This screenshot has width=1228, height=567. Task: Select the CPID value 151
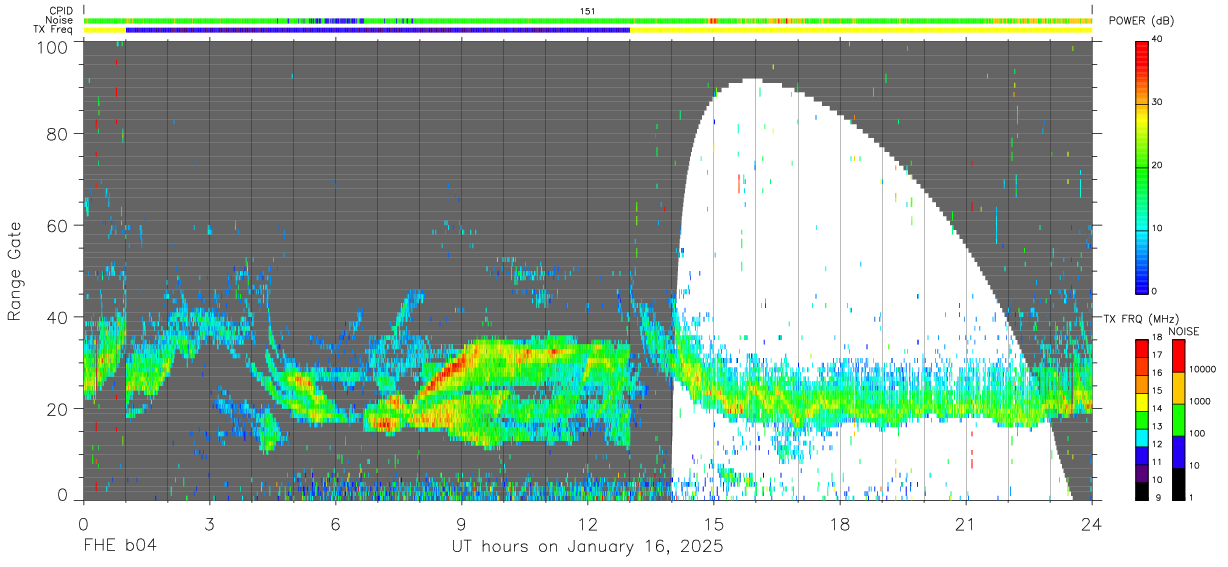pyautogui.click(x=588, y=10)
